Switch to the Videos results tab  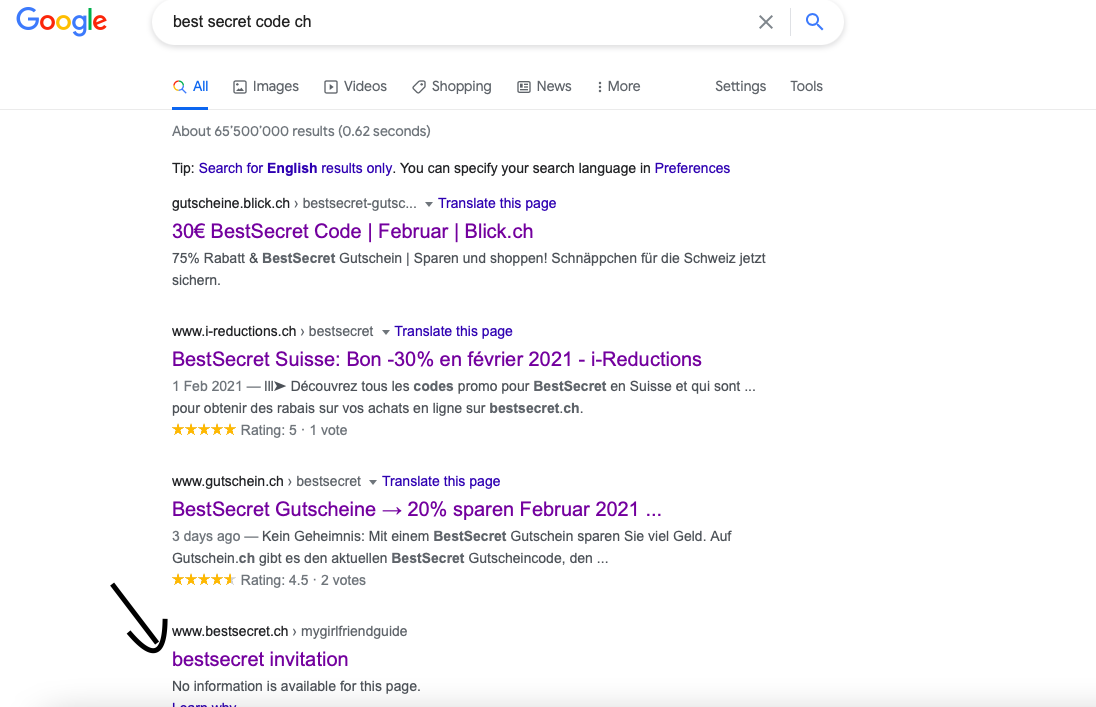click(x=355, y=87)
